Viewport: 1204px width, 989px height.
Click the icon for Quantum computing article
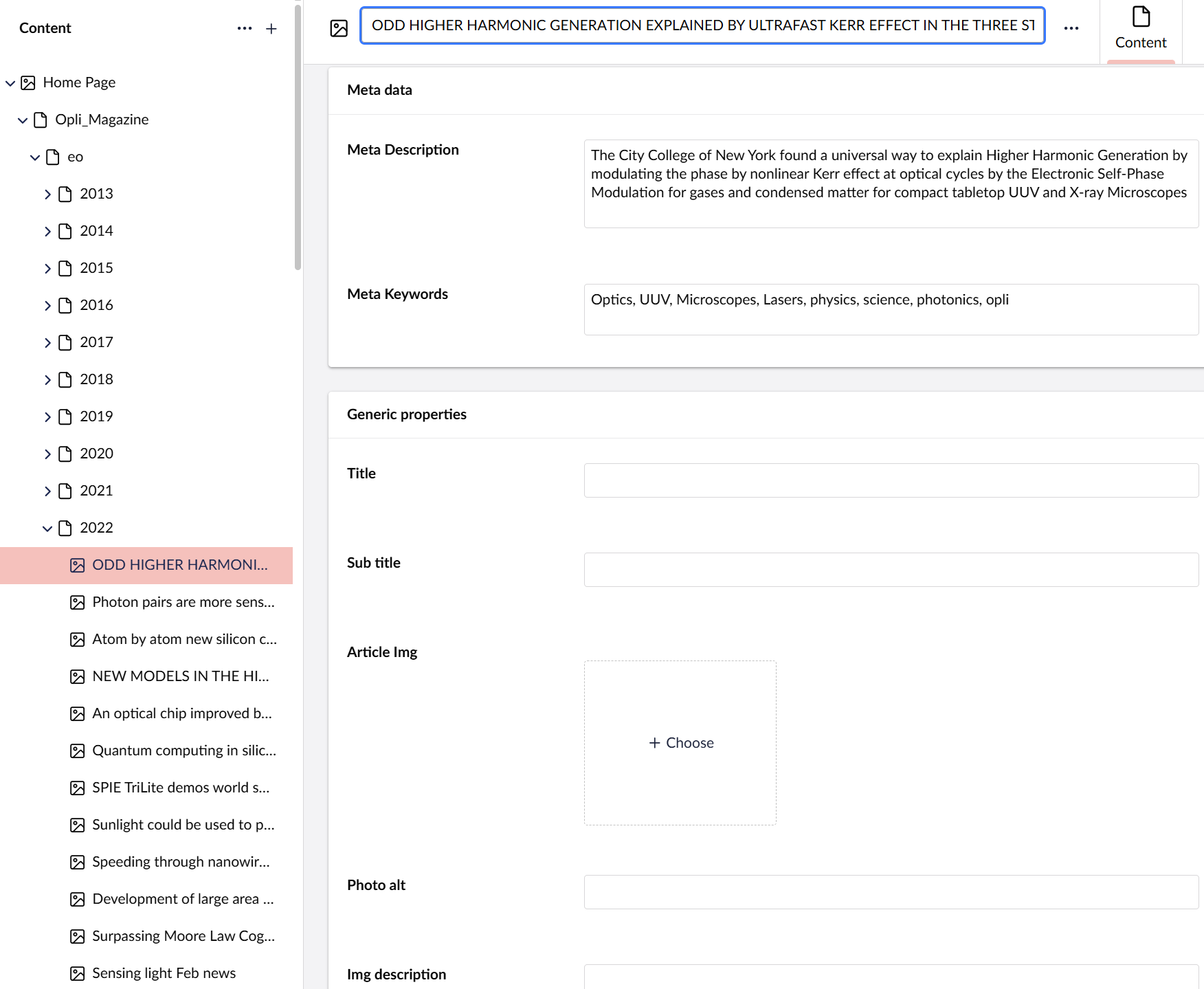tap(78, 751)
